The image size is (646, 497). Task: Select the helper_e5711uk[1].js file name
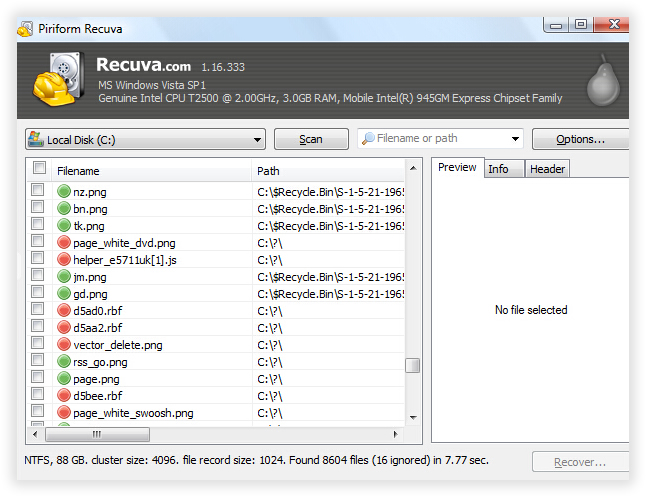pos(125,260)
